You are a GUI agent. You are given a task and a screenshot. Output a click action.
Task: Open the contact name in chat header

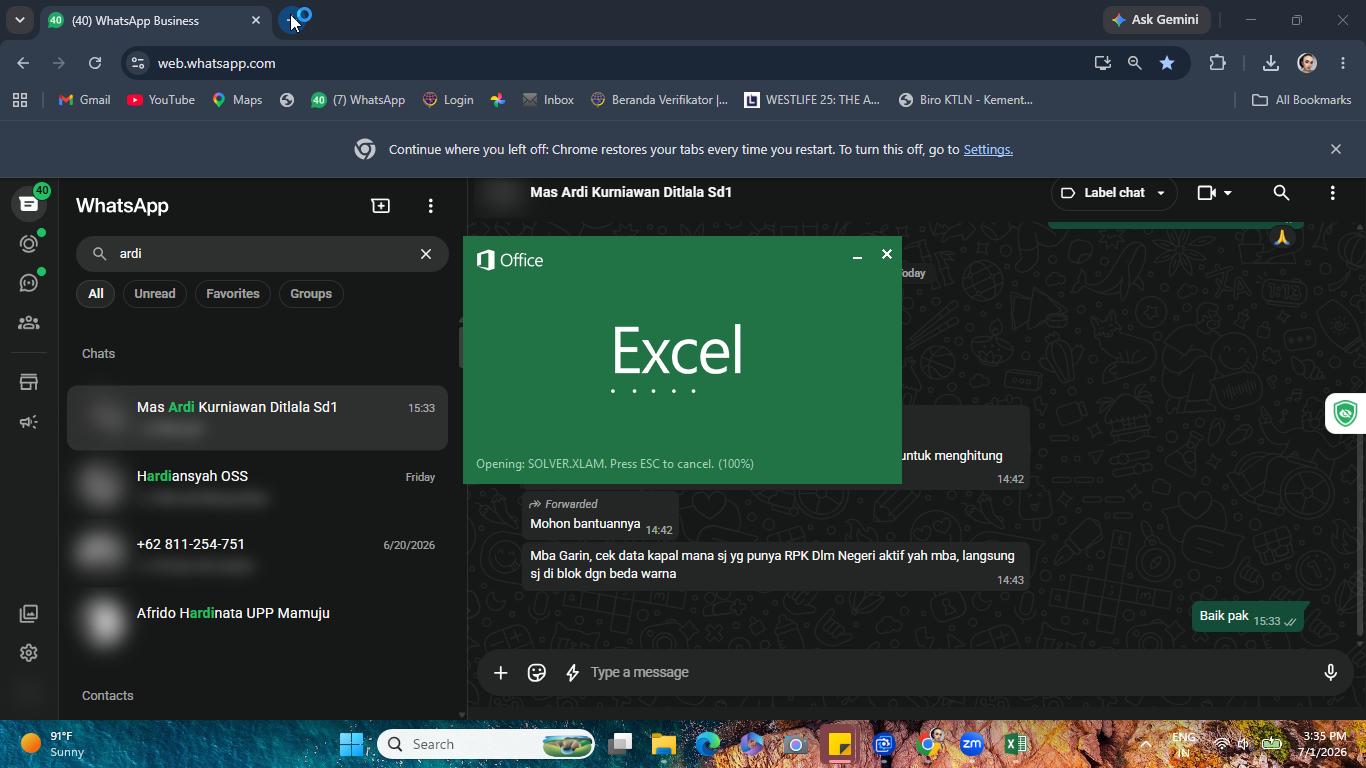[631, 192]
